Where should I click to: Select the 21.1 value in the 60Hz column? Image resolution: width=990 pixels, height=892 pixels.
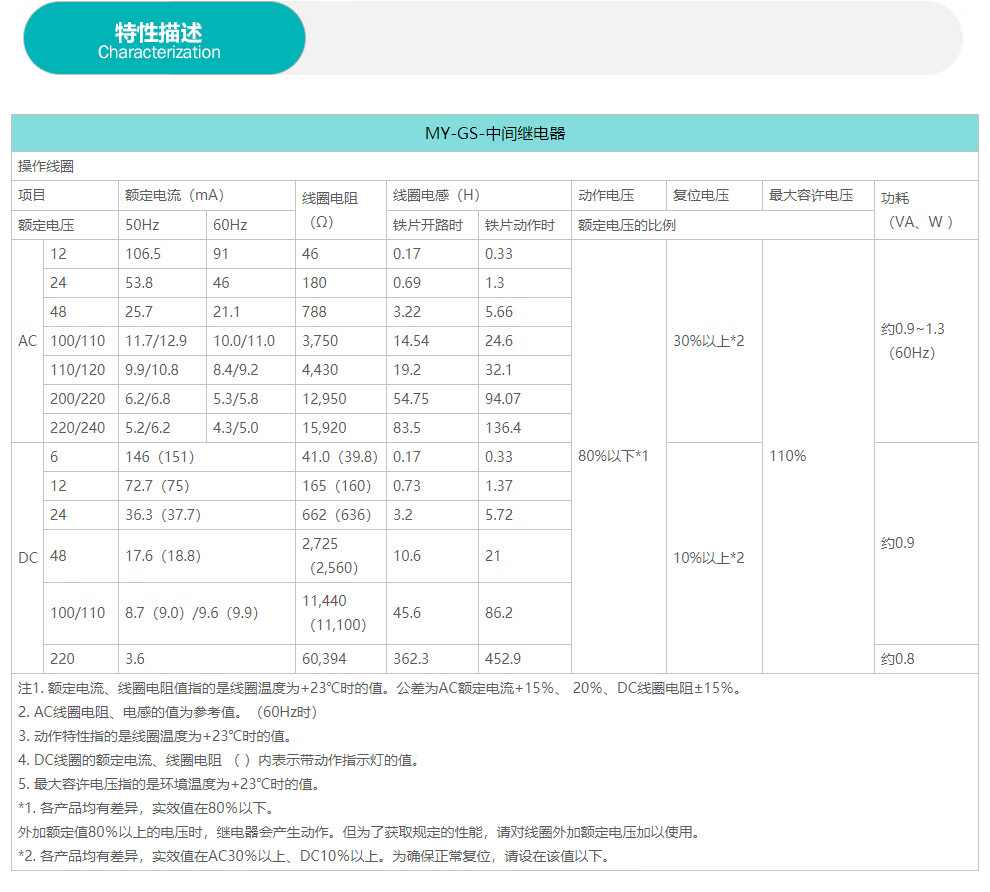coord(226,312)
